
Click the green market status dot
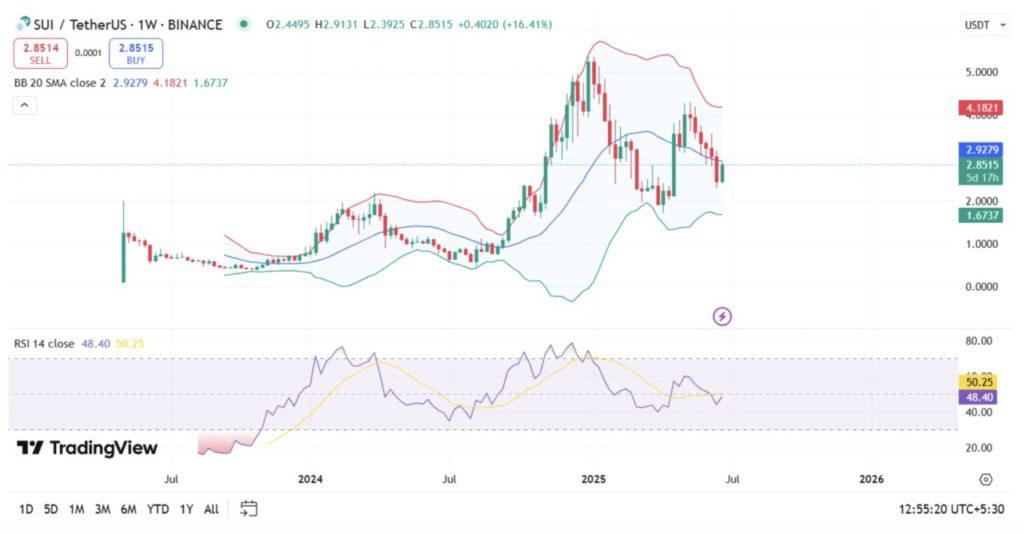coord(244,25)
